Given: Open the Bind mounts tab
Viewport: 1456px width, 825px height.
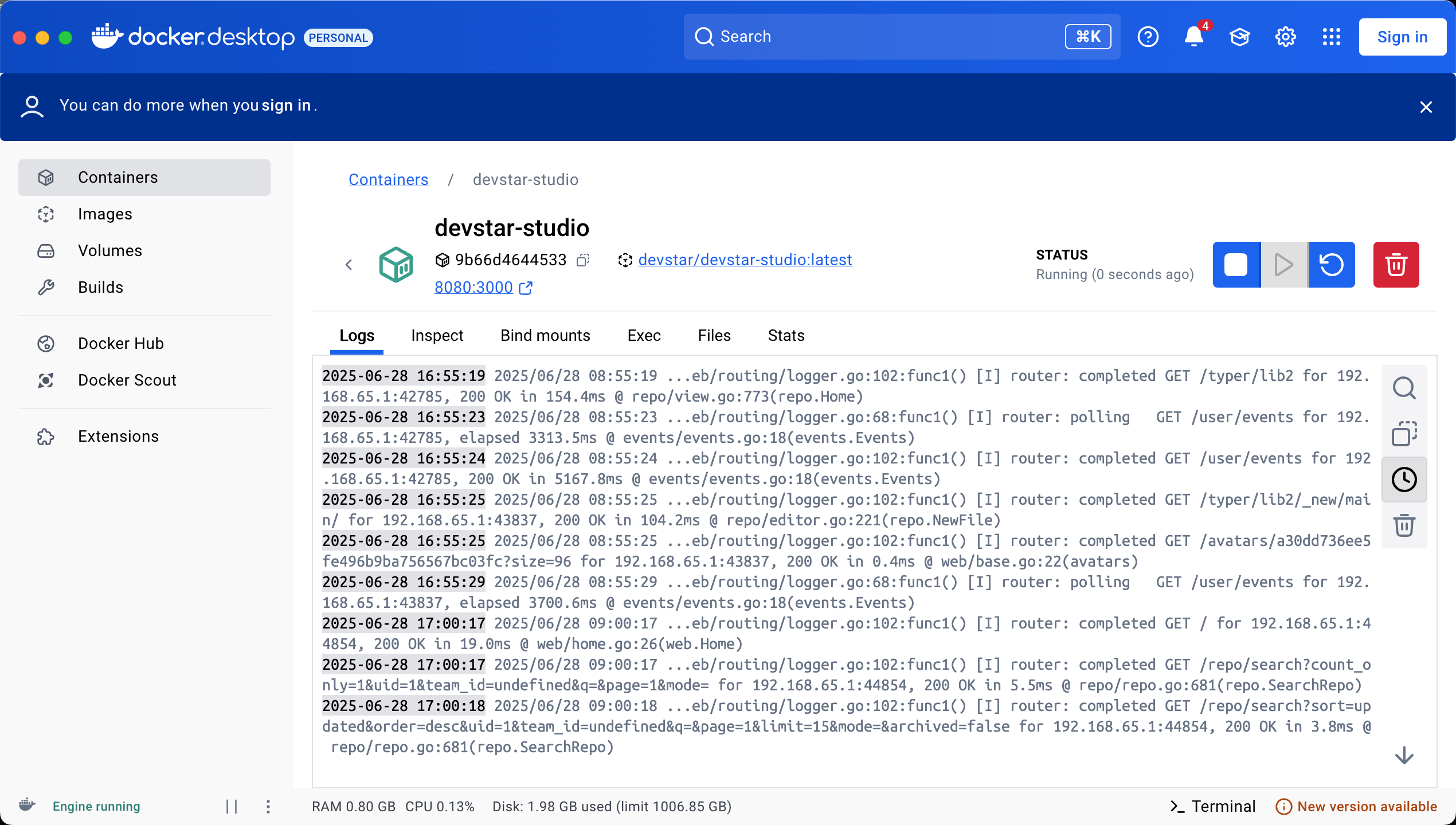Looking at the screenshot, I should pyautogui.click(x=545, y=335).
